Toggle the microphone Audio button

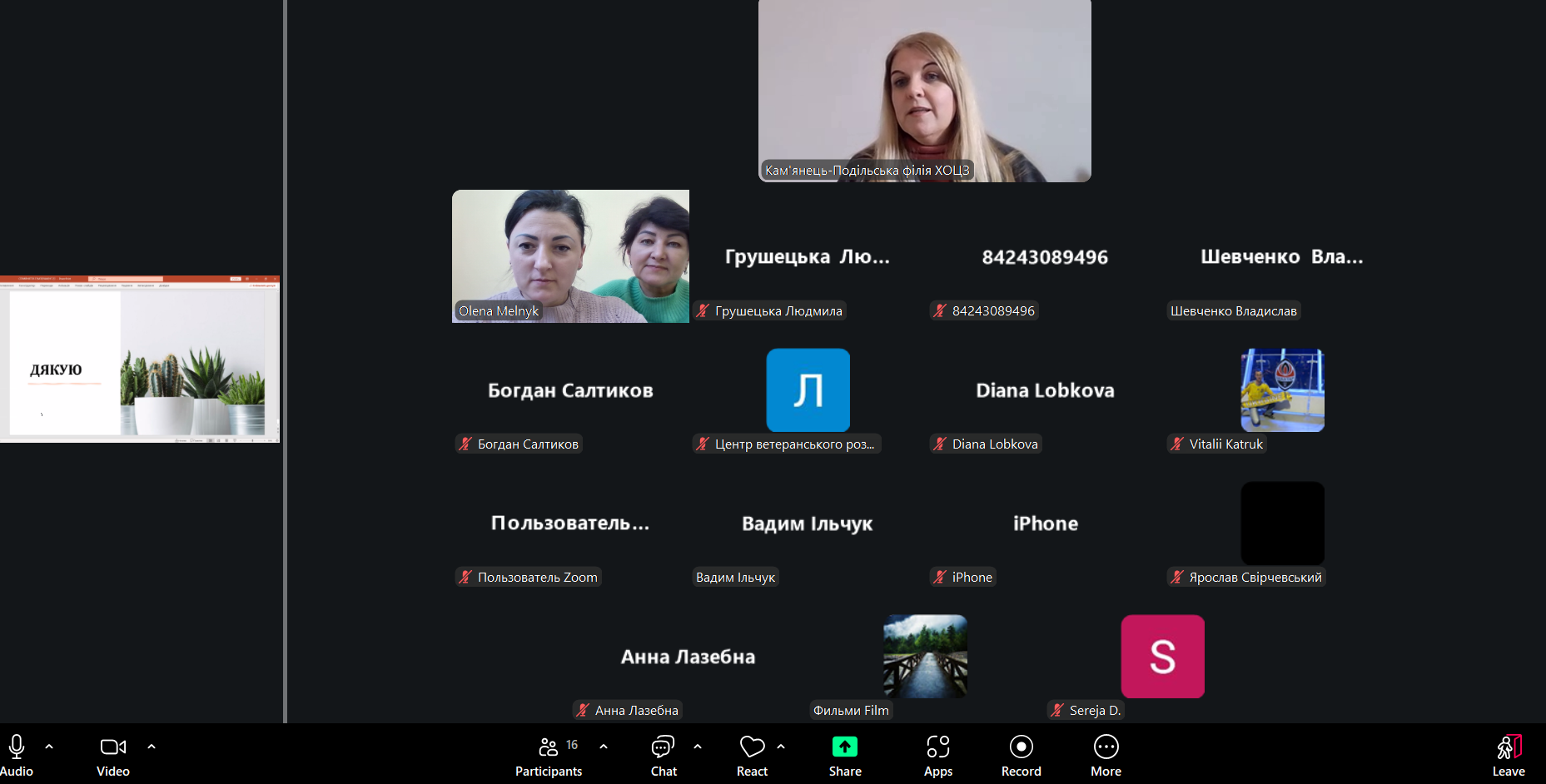tap(17, 747)
